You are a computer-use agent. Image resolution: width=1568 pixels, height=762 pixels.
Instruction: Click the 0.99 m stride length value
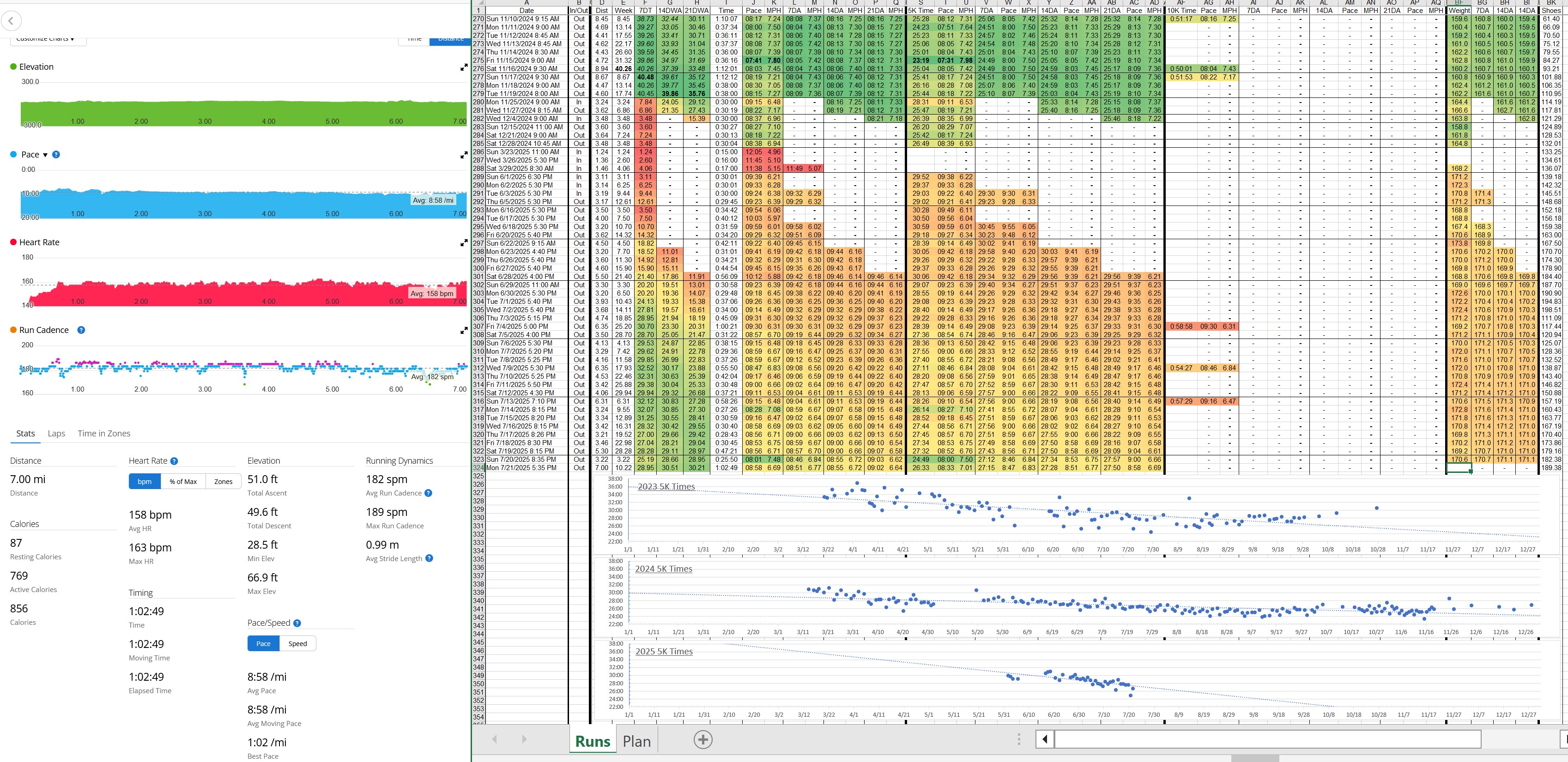(x=383, y=545)
